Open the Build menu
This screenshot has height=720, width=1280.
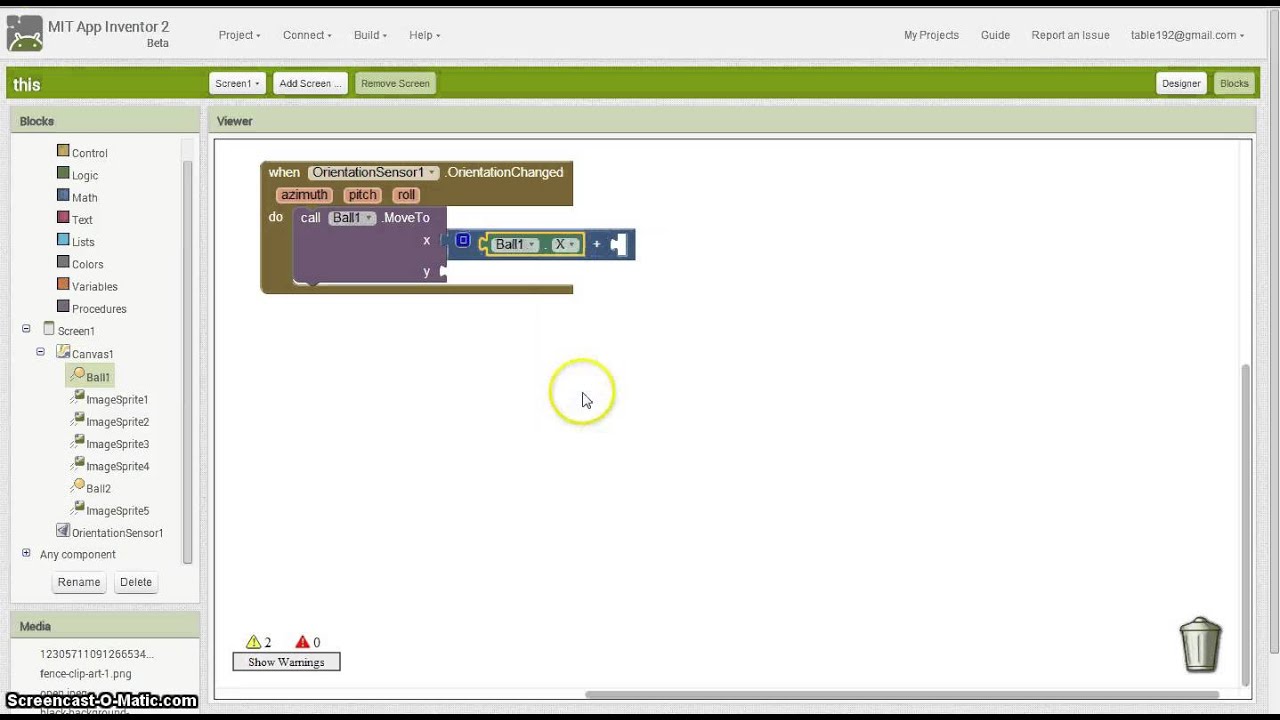click(370, 35)
